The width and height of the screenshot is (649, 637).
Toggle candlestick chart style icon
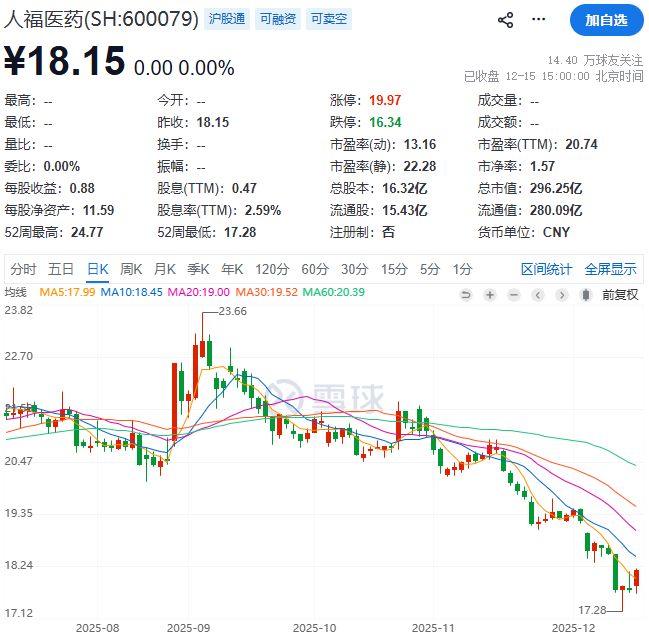pos(586,295)
